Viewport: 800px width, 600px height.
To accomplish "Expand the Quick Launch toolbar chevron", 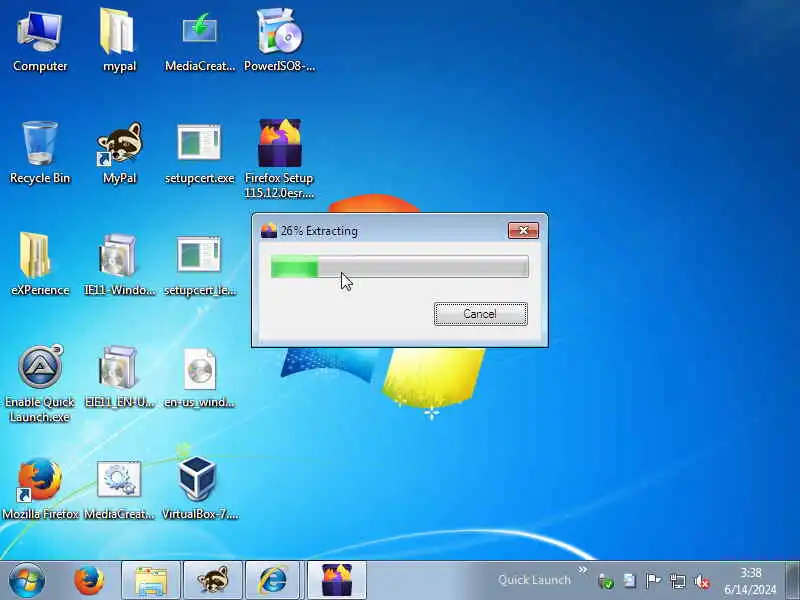I will click(582, 569).
